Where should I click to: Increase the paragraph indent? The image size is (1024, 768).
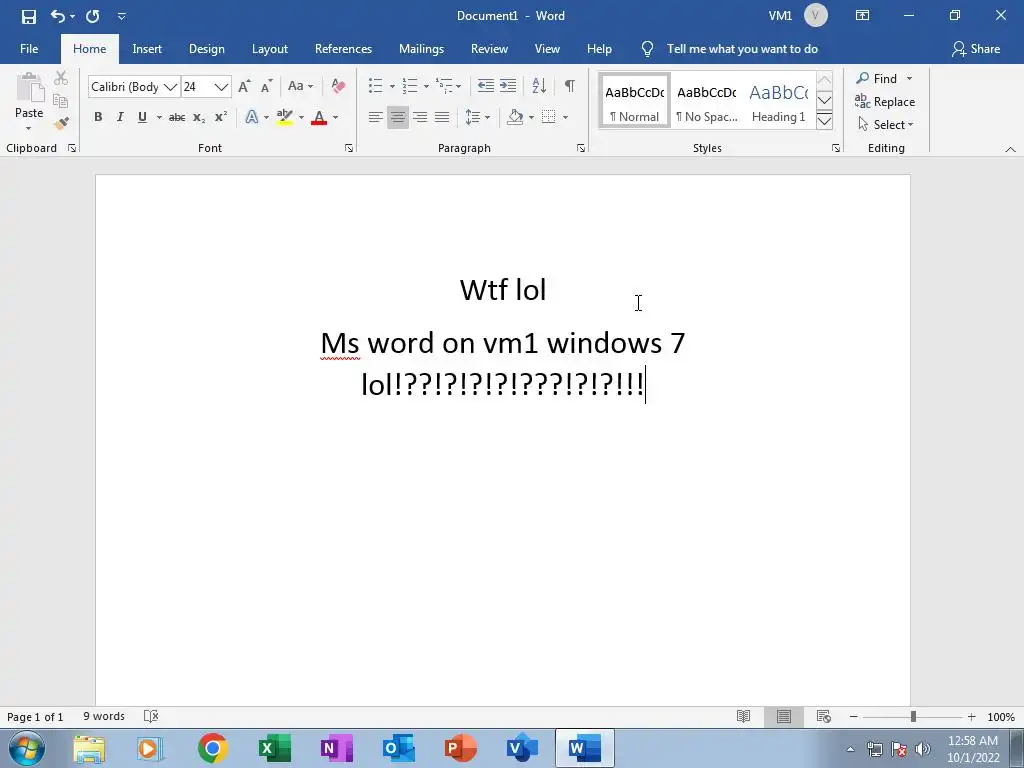click(x=508, y=86)
